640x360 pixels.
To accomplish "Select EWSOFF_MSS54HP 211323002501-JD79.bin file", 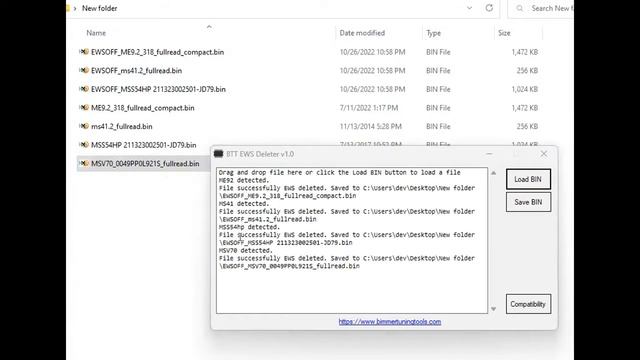I will pyautogui.click(x=158, y=89).
